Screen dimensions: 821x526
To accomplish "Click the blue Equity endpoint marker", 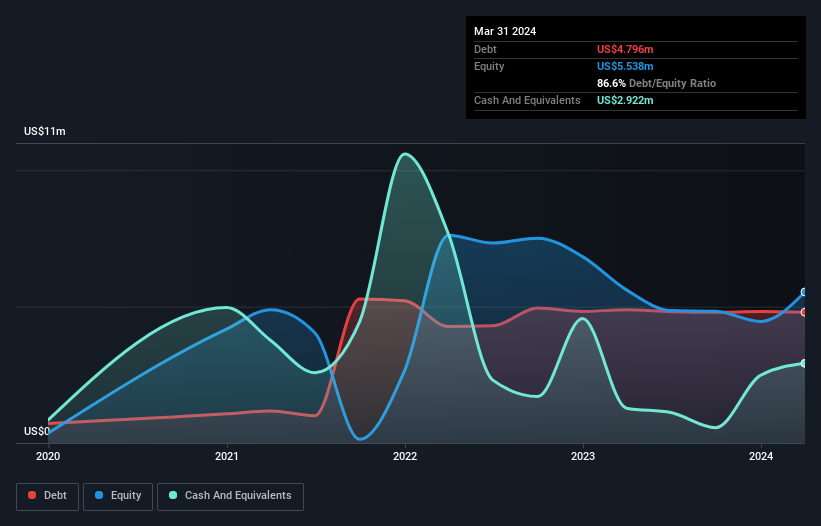I will (x=804, y=292).
